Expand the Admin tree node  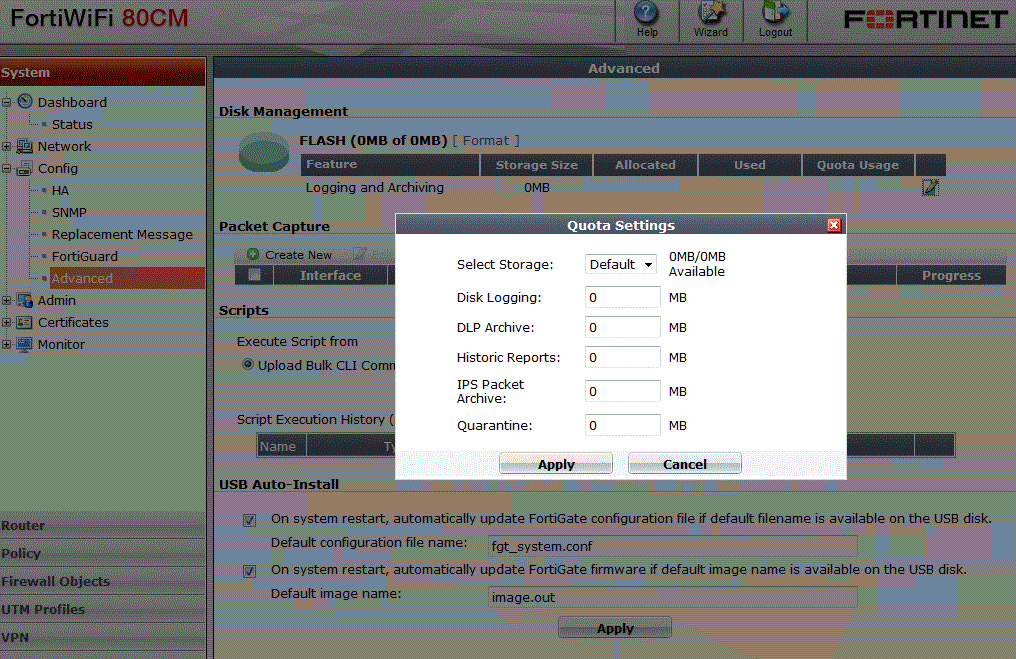(6, 301)
